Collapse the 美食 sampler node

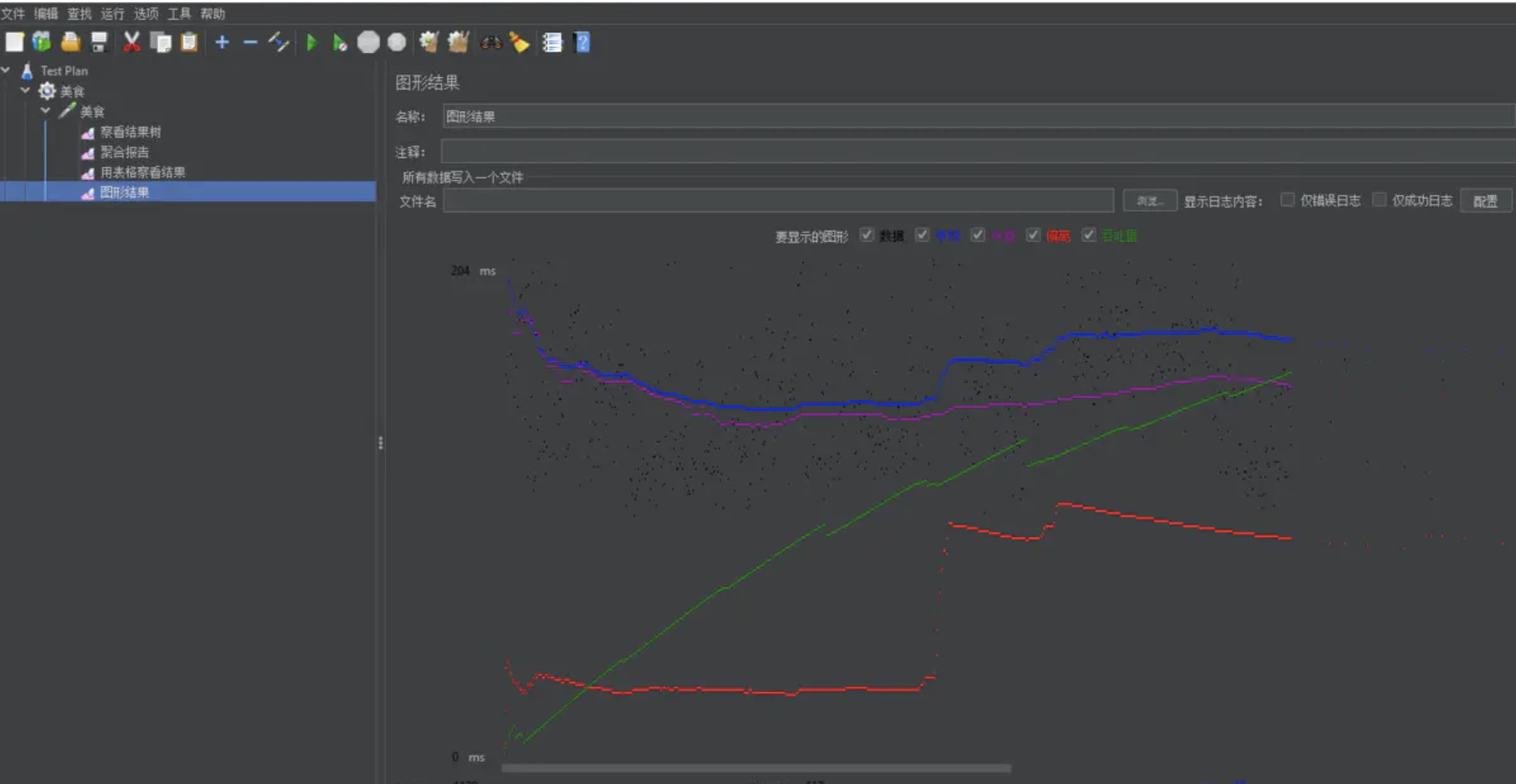tap(46, 111)
